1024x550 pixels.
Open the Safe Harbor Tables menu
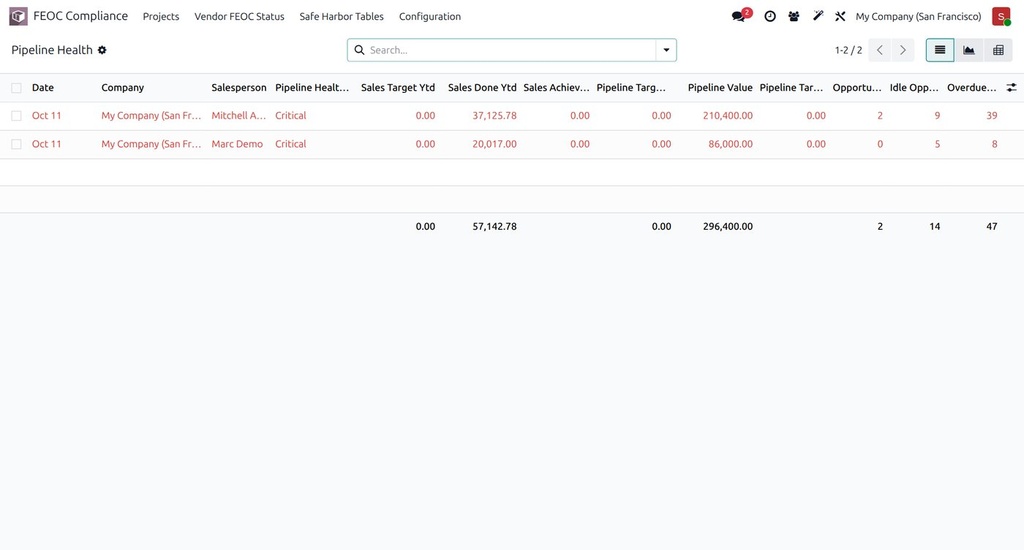(342, 16)
